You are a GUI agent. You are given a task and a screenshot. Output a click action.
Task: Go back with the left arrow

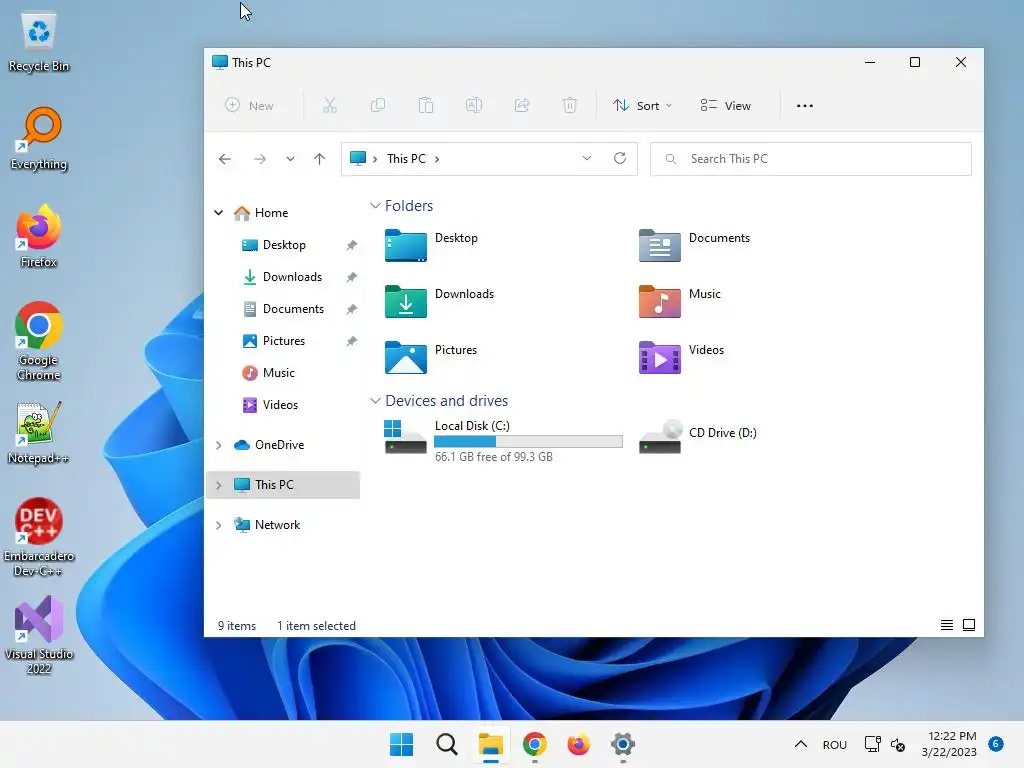[225, 159]
